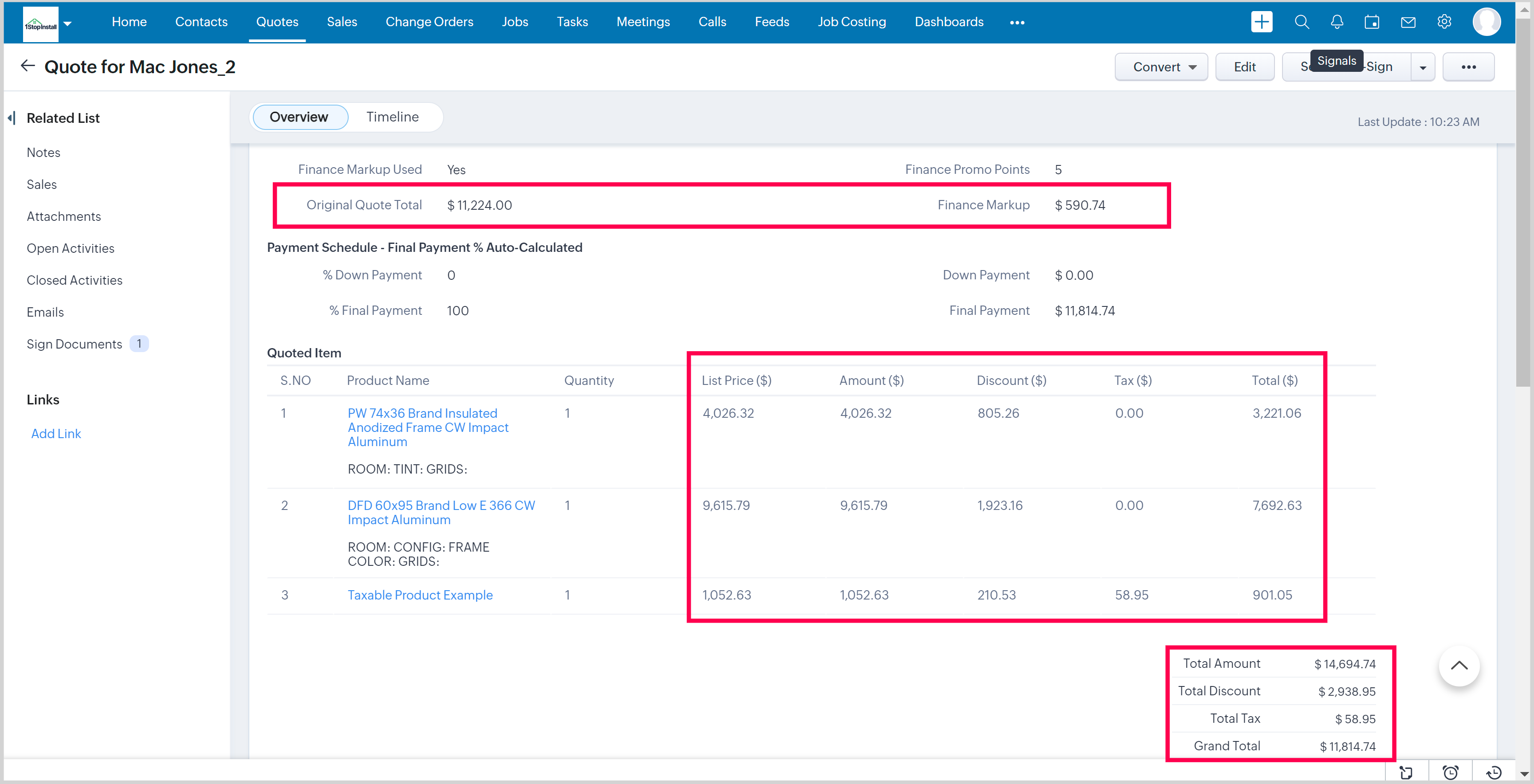Open the calendar icon in the header
The height and width of the screenshot is (784, 1534).
[x=1372, y=22]
